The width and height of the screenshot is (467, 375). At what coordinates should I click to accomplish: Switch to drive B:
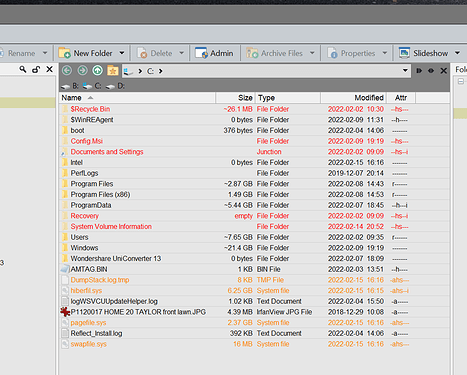(x=70, y=86)
